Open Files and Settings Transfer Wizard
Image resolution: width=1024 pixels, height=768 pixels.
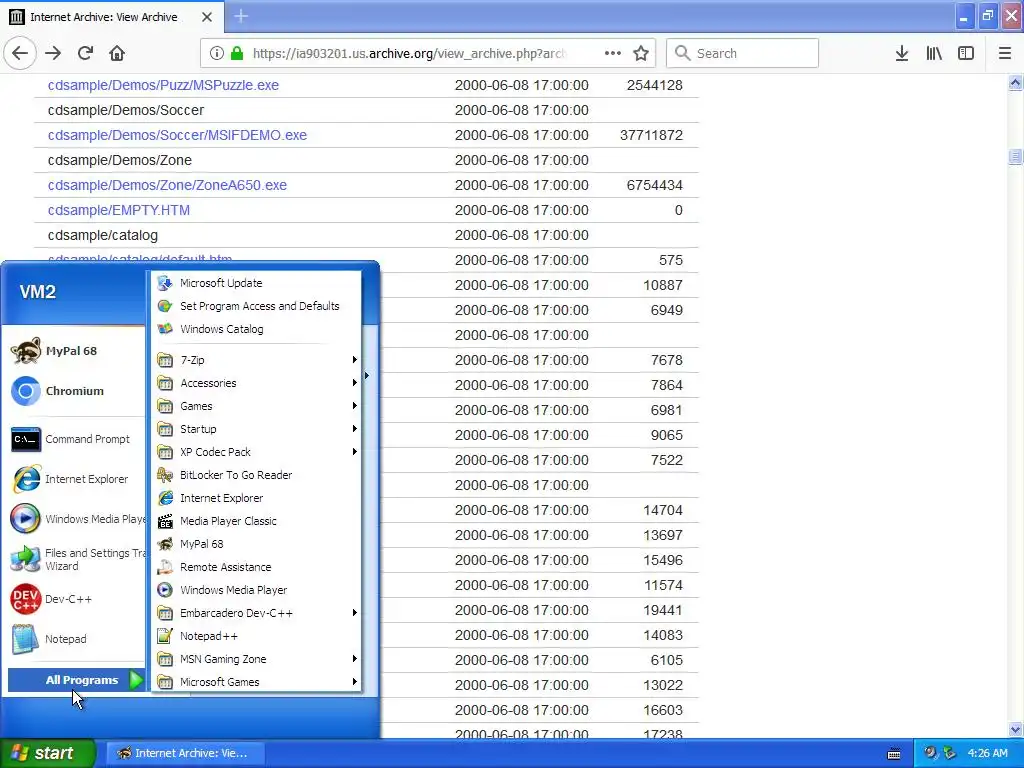(78, 559)
